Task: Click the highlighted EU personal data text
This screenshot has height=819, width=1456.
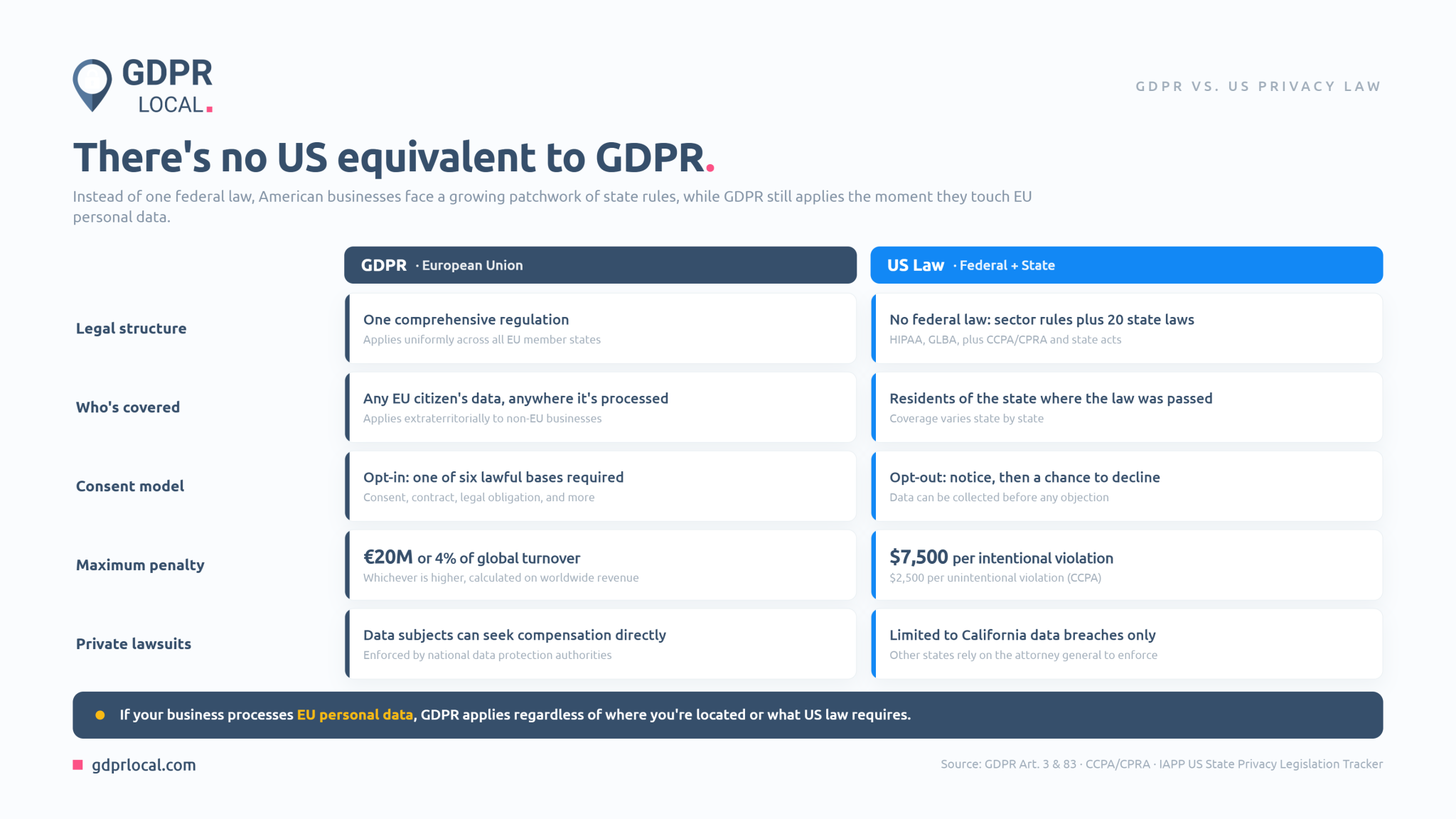Action: point(355,715)
